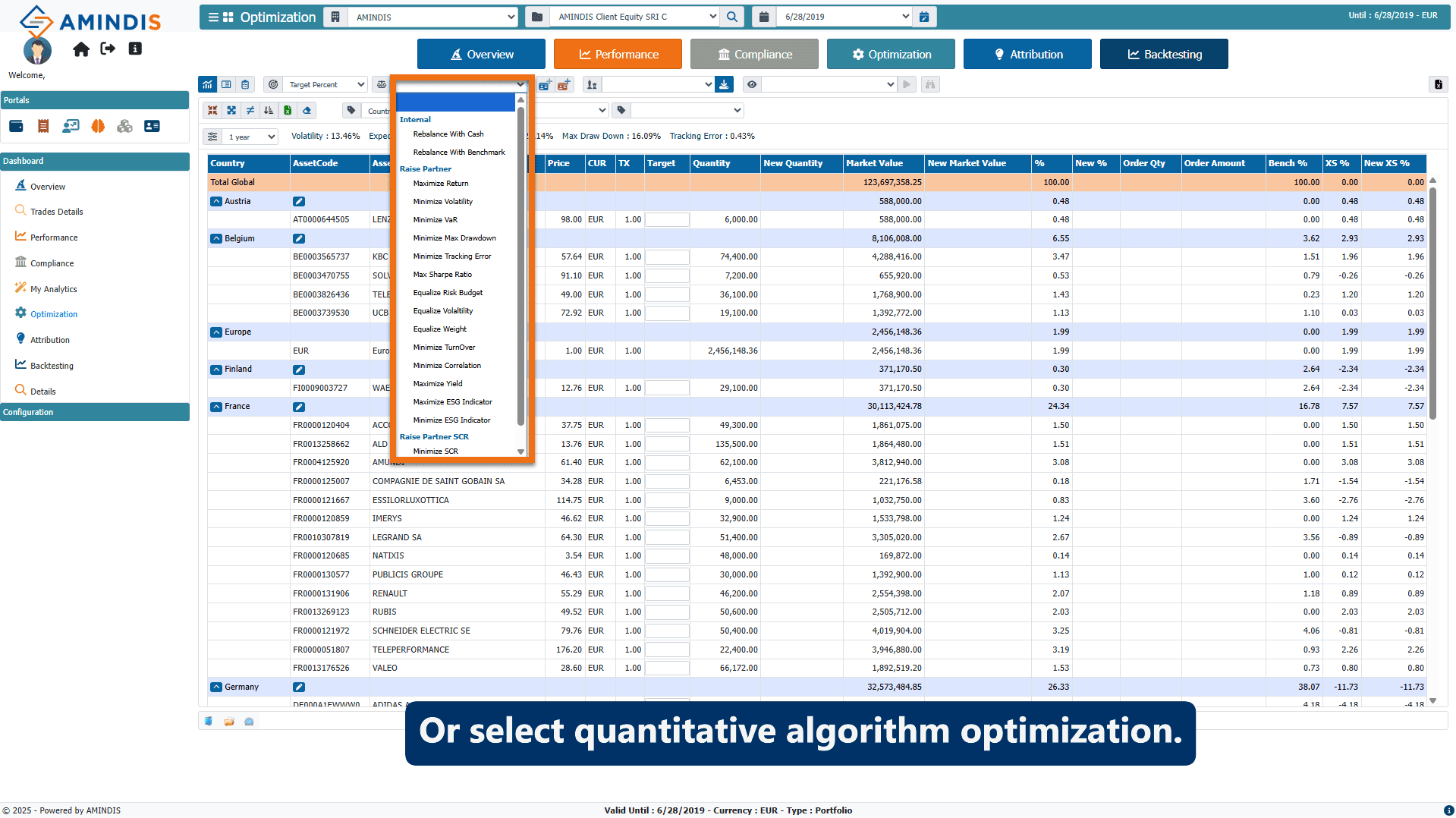Click the red collapse-all arrows icon
1456x818 pixels.
(x=212, y=111)
